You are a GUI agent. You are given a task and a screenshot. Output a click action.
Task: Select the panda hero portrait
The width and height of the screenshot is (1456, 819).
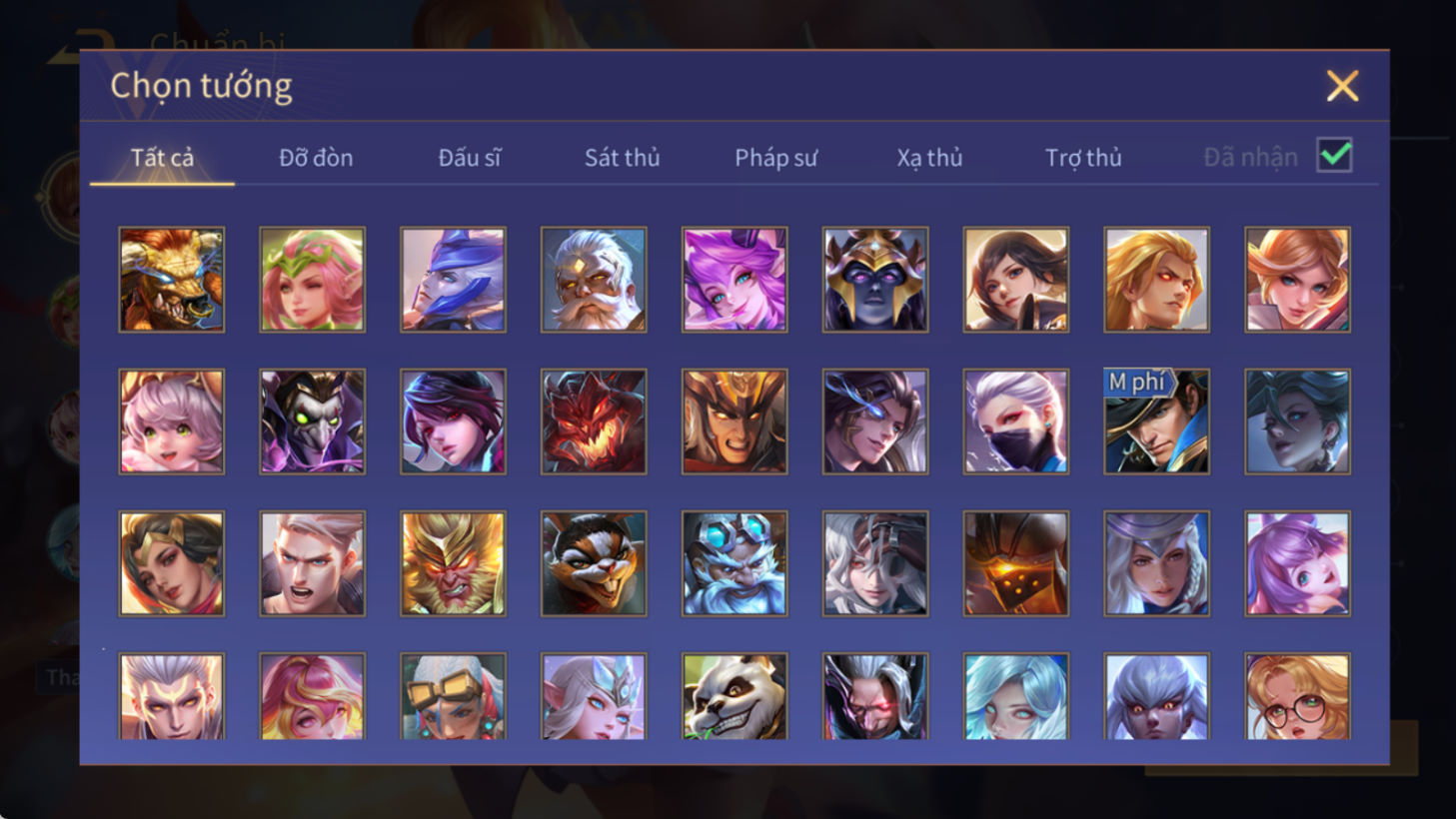pyautogui.click(x=734, y=696)
